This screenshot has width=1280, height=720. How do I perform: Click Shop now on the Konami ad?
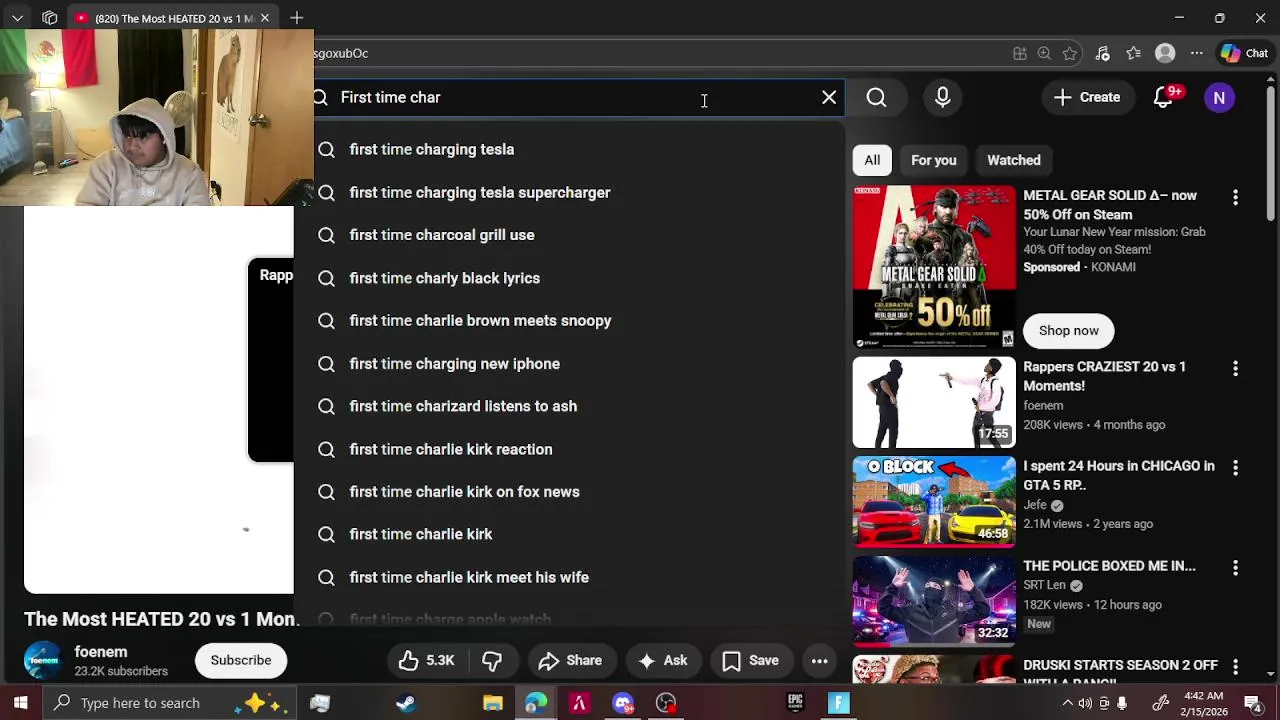[1068, 330]
